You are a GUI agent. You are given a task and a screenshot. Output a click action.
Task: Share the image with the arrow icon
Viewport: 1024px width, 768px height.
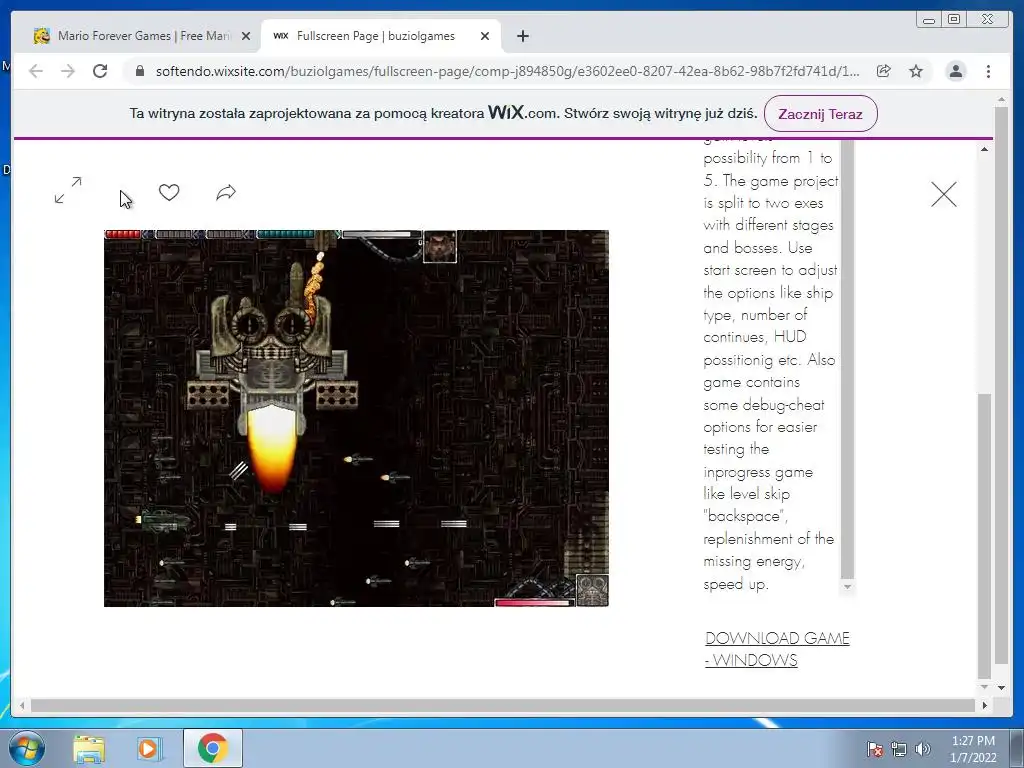(x=226, y=192)
